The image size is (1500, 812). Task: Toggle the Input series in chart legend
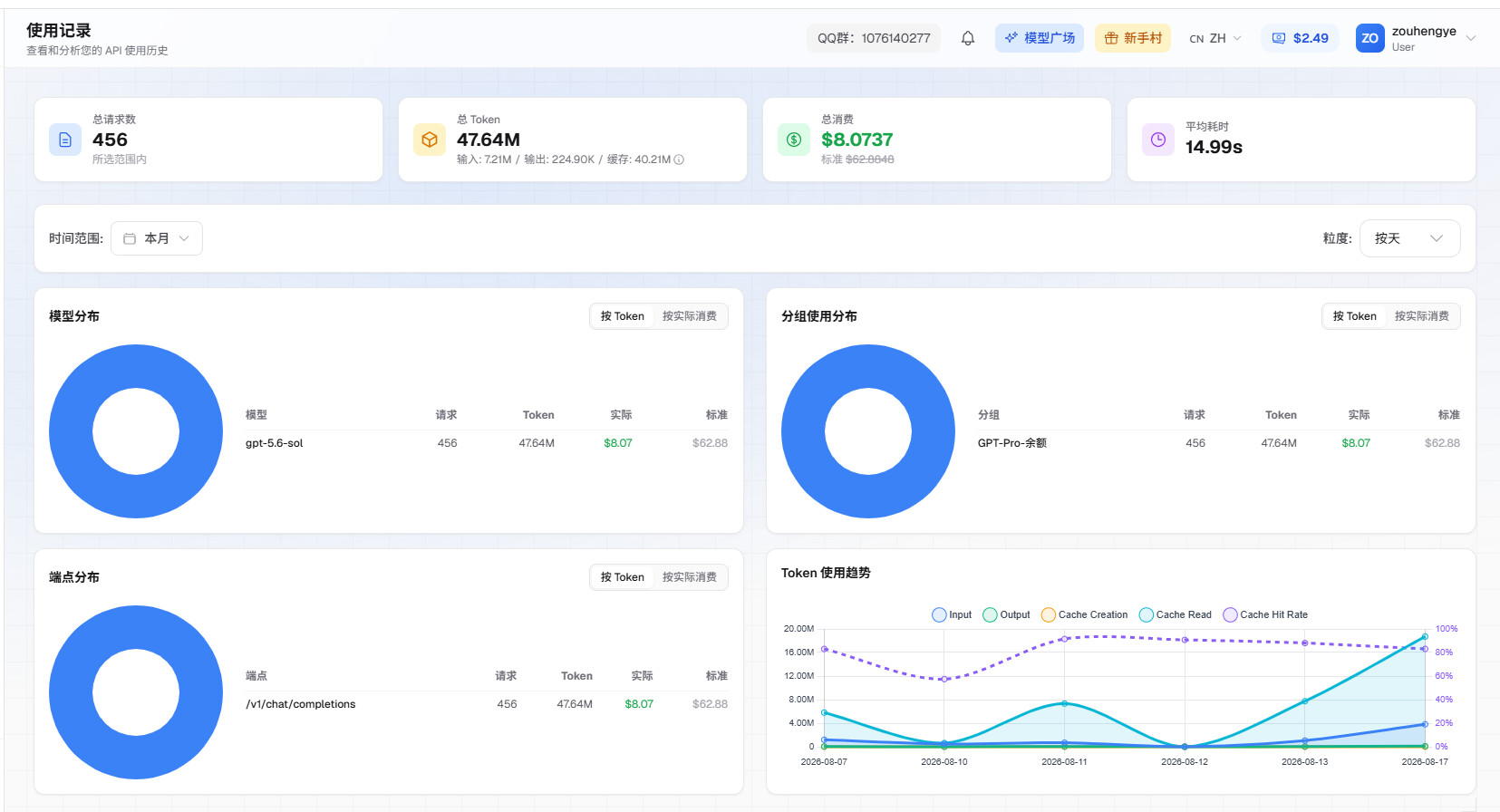tap(952, 614)
